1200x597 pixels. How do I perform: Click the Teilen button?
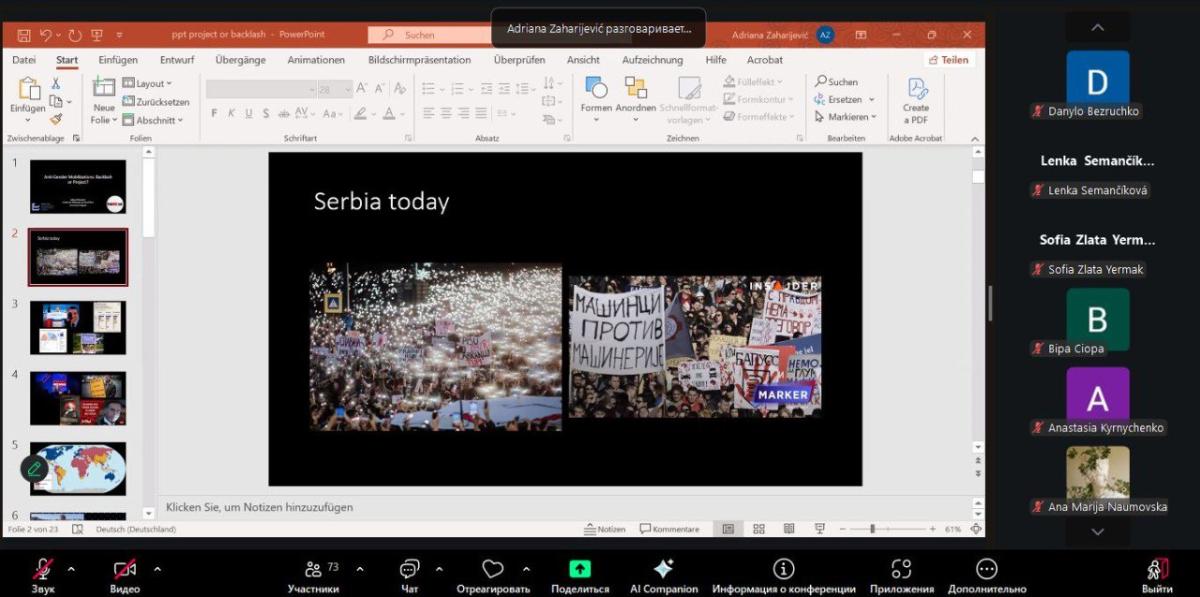click(948, 60)
